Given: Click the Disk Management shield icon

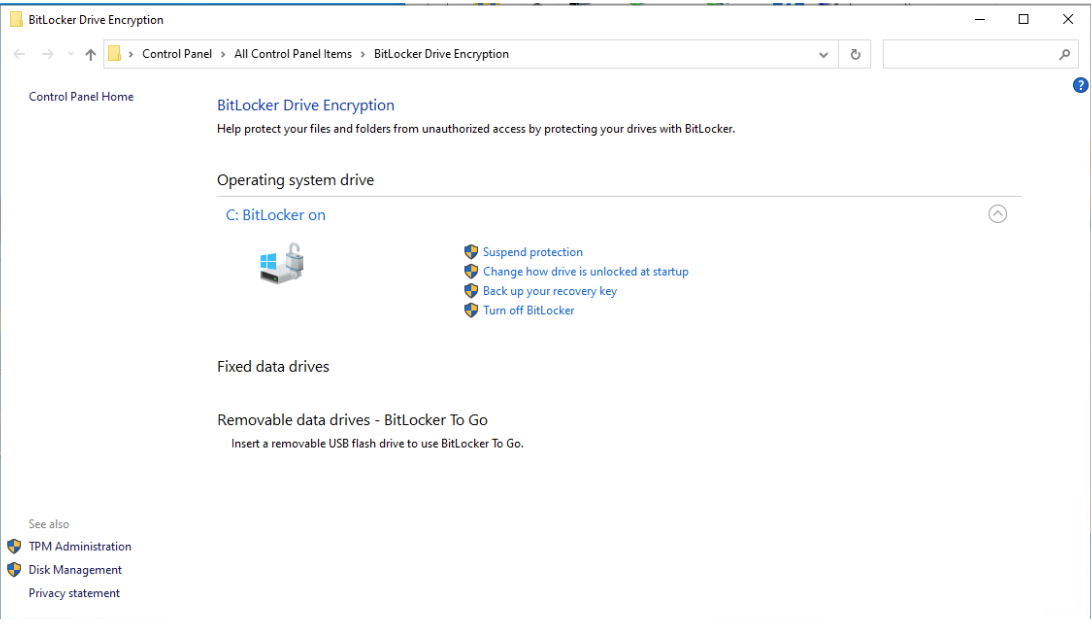Looking at the screenshot, I should tap(14, 569).
